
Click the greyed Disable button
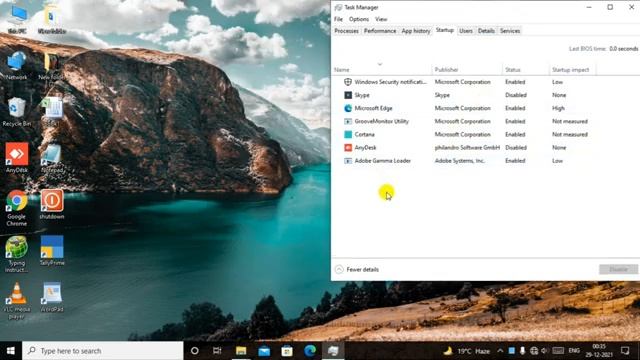(618, 269)
